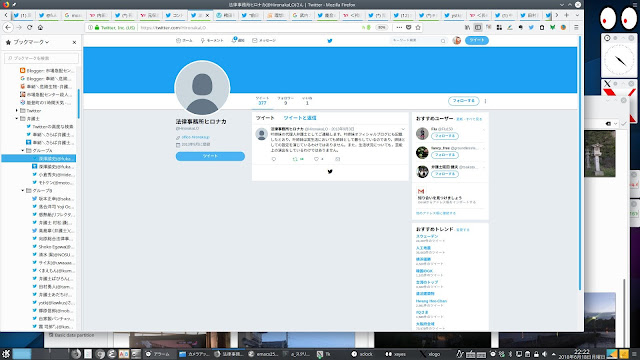Click the Twitter keyword search box
Screen dimensions: 640x360
coord(418,40)
